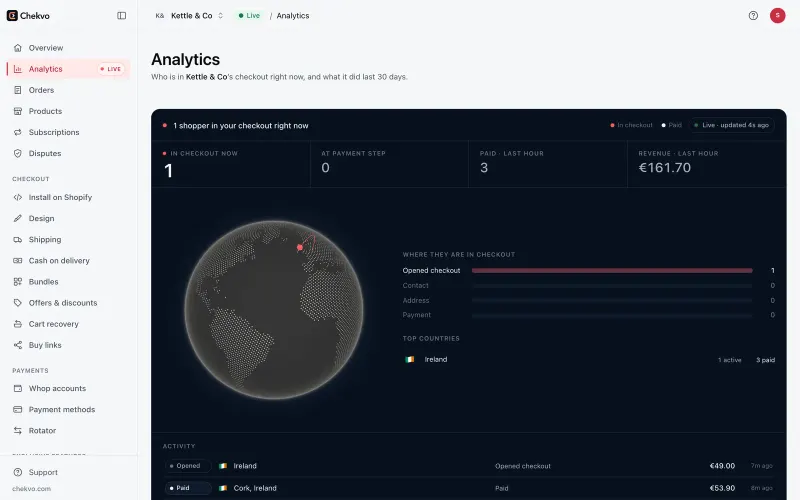Open the Kettle & Co store switcher
The image size is (800, 500).
(189, 16)
